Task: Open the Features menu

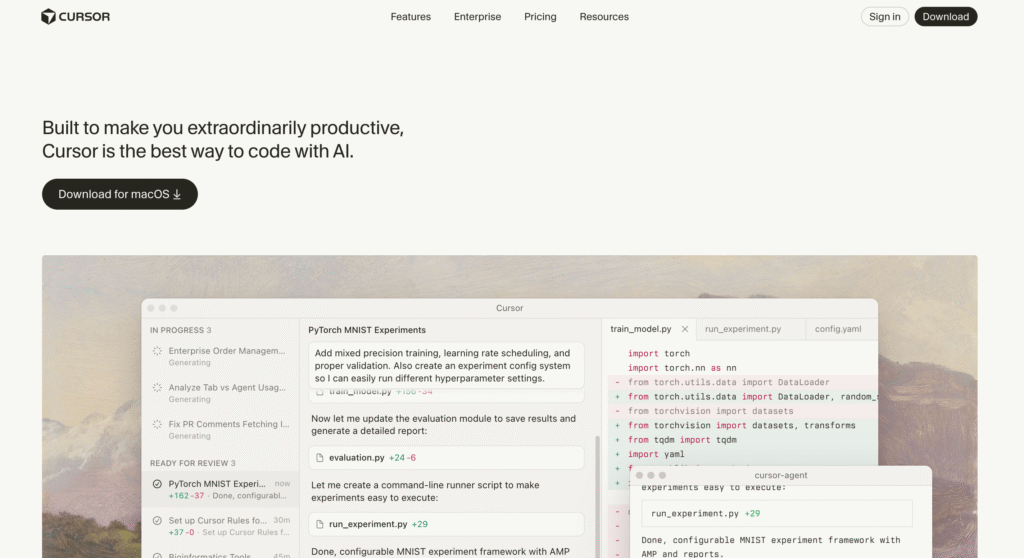Action: coord(410,17)
